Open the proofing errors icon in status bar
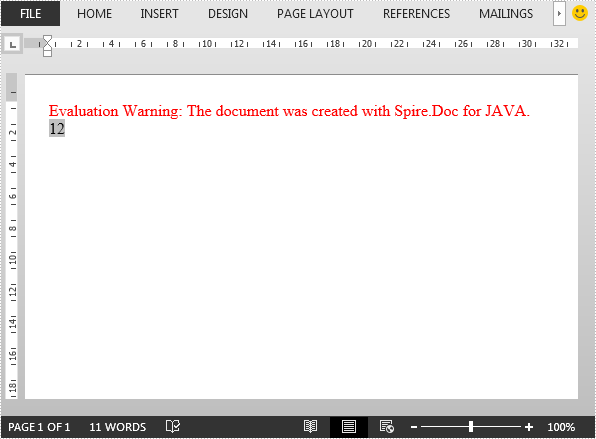This screenshot has width=596, height=439. click(173, 426)
